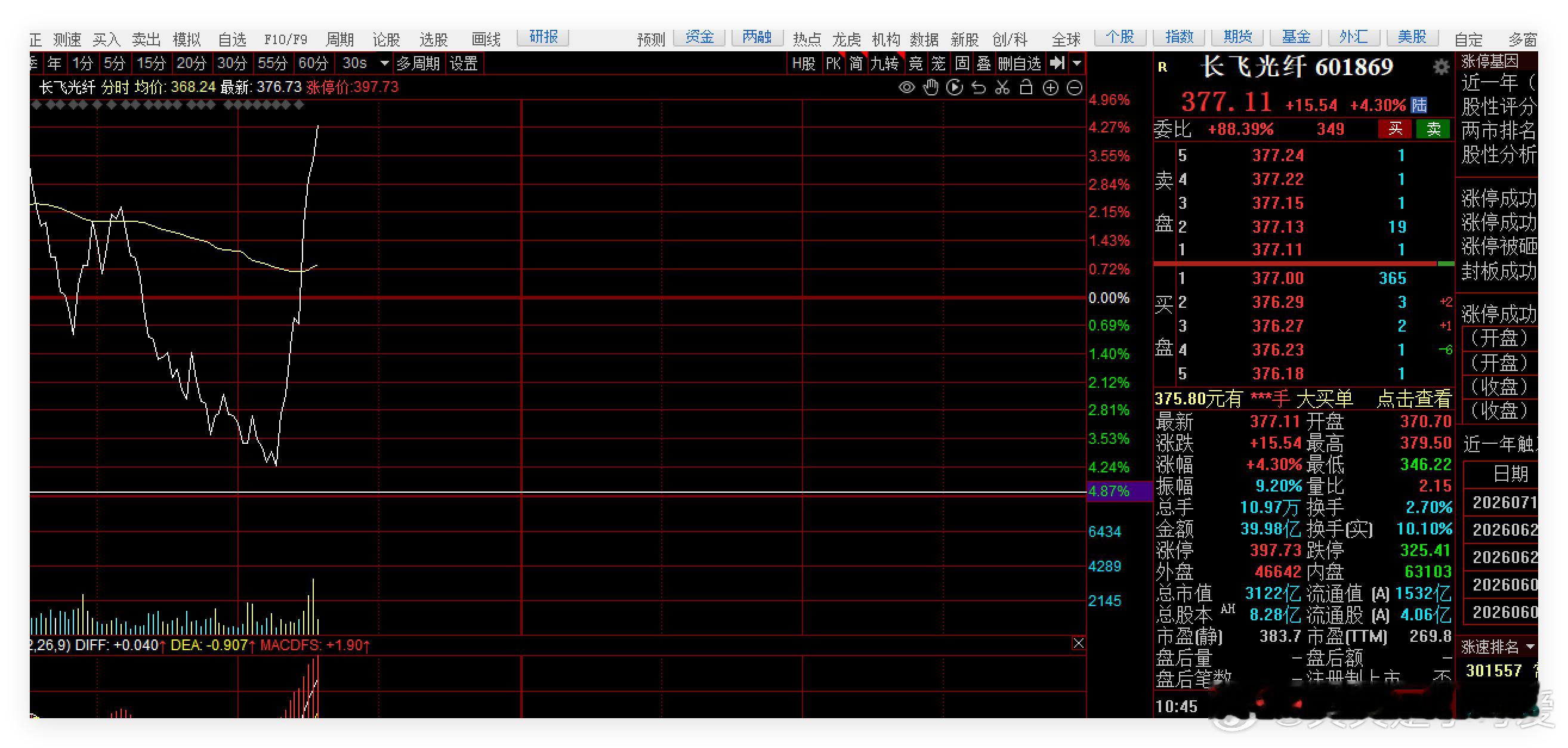The height and width of the screenshot is (748, 1568).
Task: Close the MACD indicator panel
Action: [1078, 644]
